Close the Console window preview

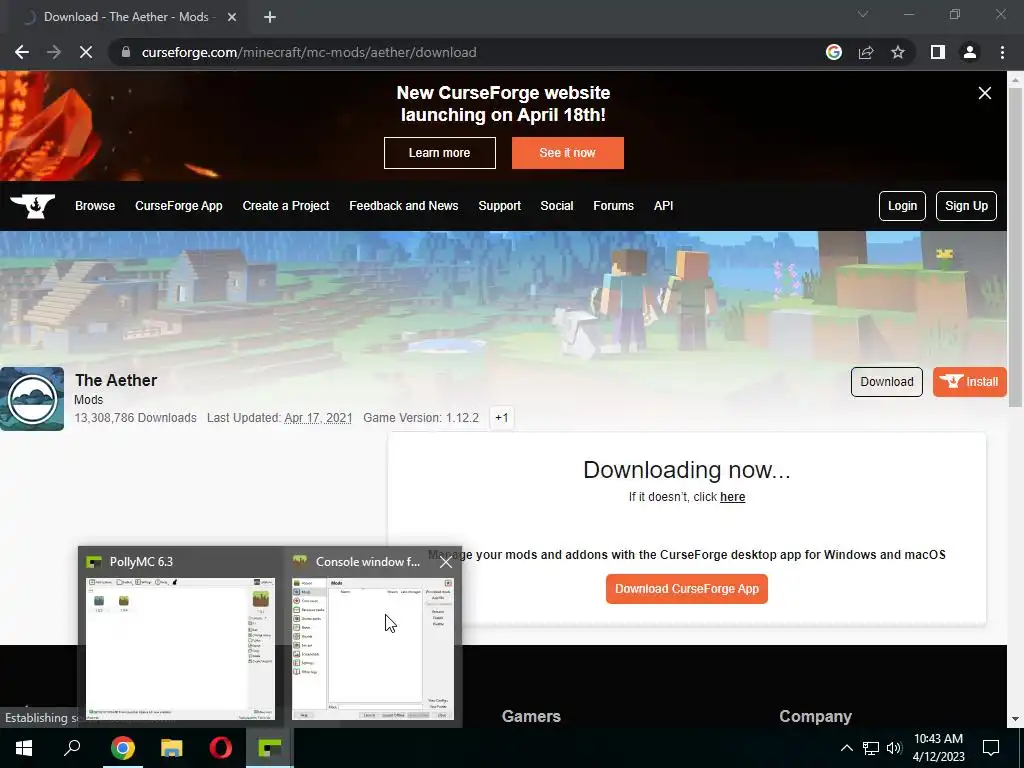(446, 562)
